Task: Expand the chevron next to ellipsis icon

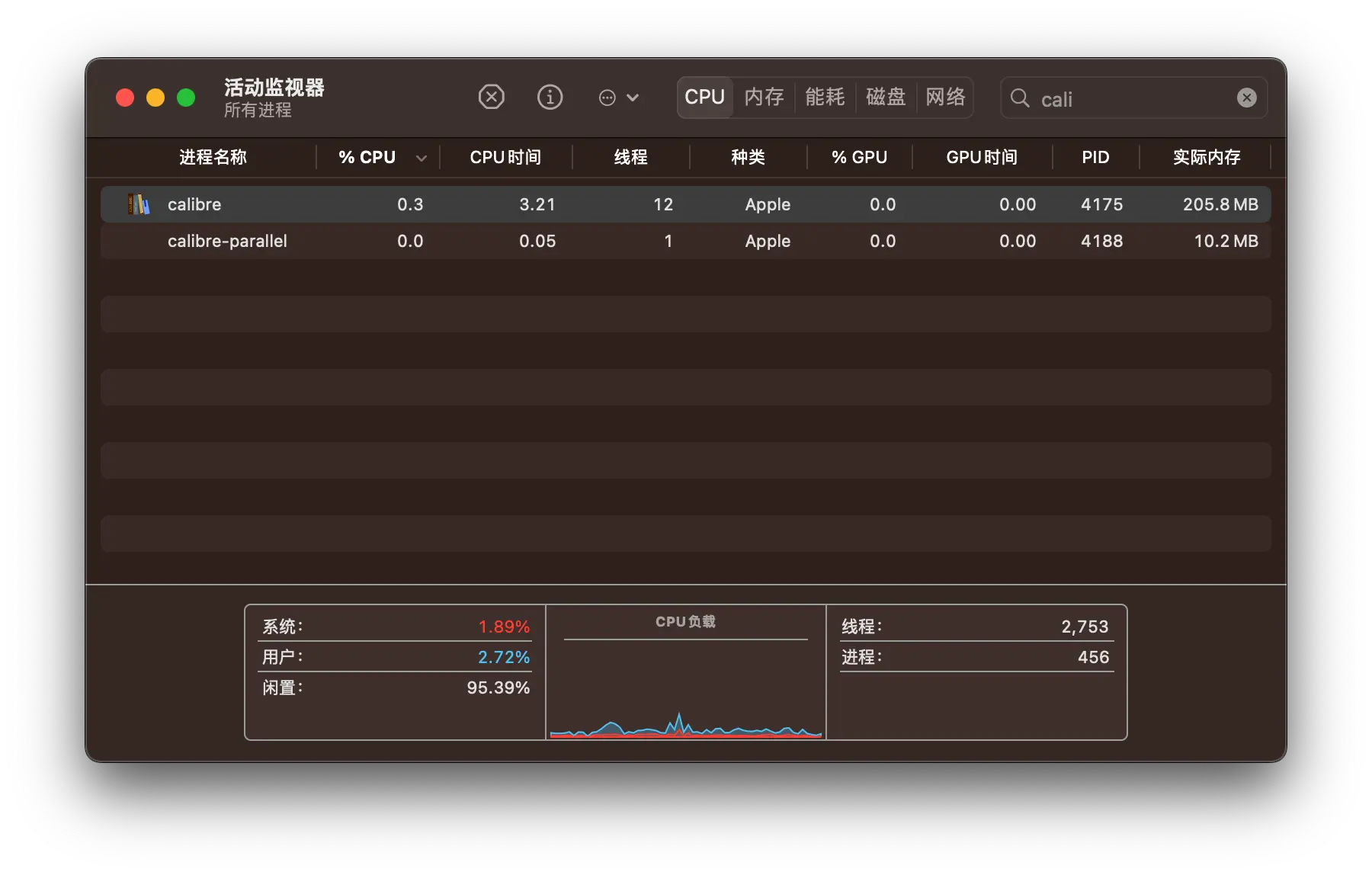Action: coord(633,98)
